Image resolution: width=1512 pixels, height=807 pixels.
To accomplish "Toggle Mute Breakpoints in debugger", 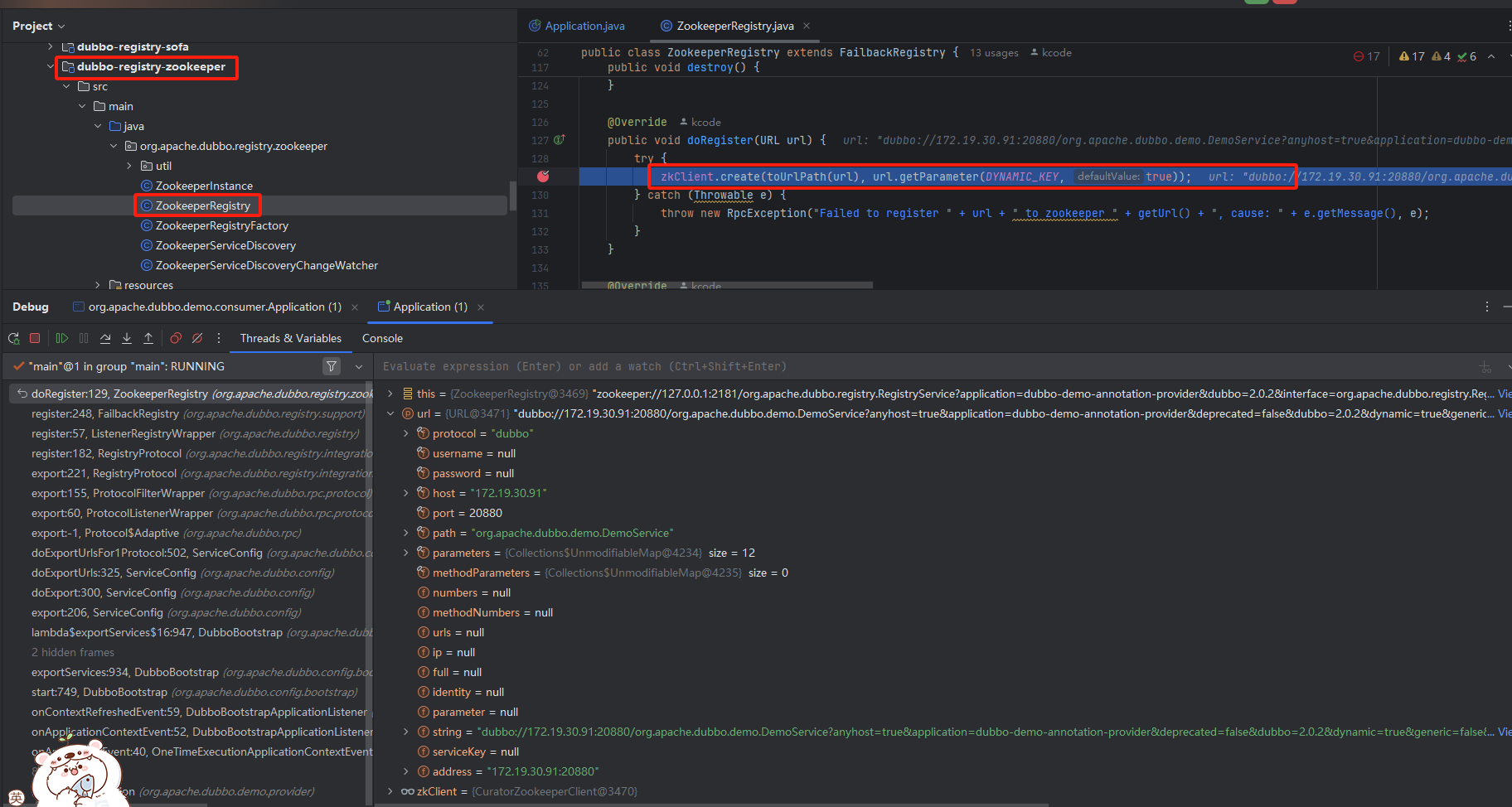I will click(x=197, y=338).
